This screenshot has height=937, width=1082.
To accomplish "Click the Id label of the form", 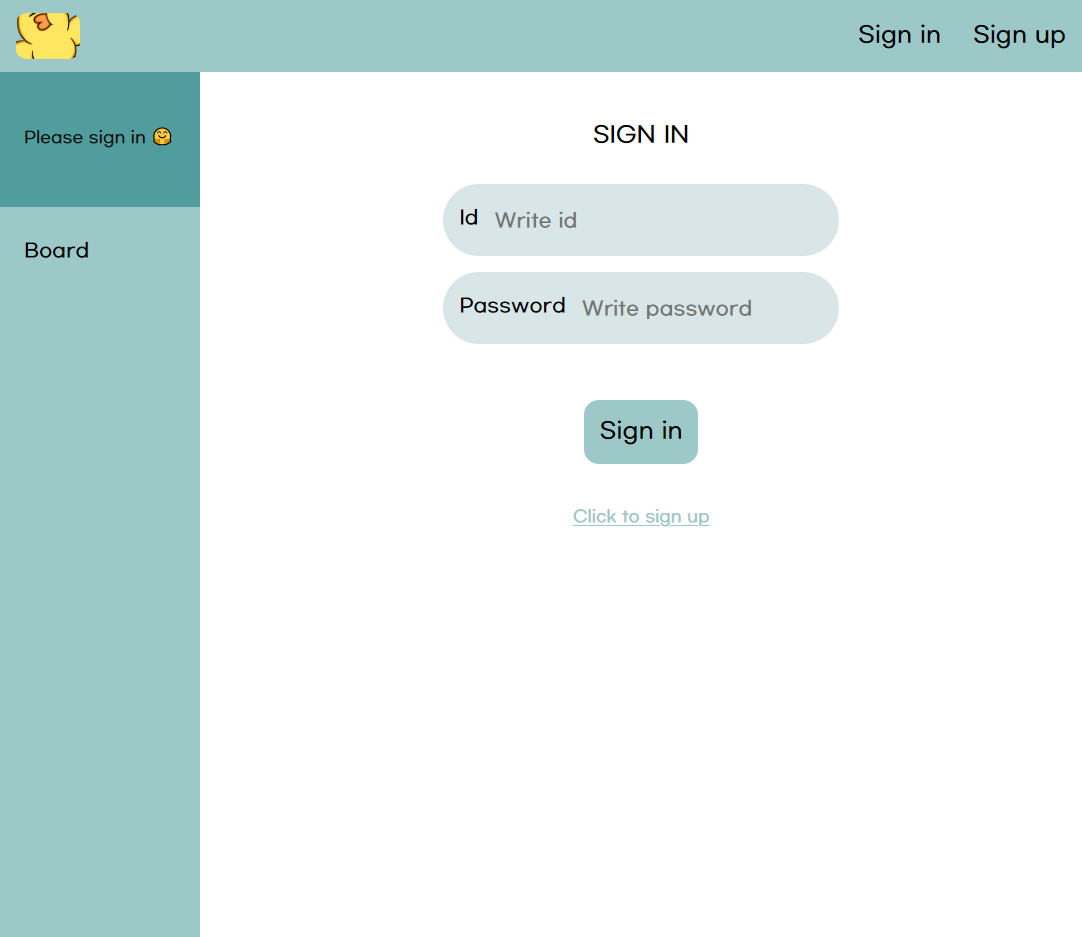I will click(x=467, y=218).
